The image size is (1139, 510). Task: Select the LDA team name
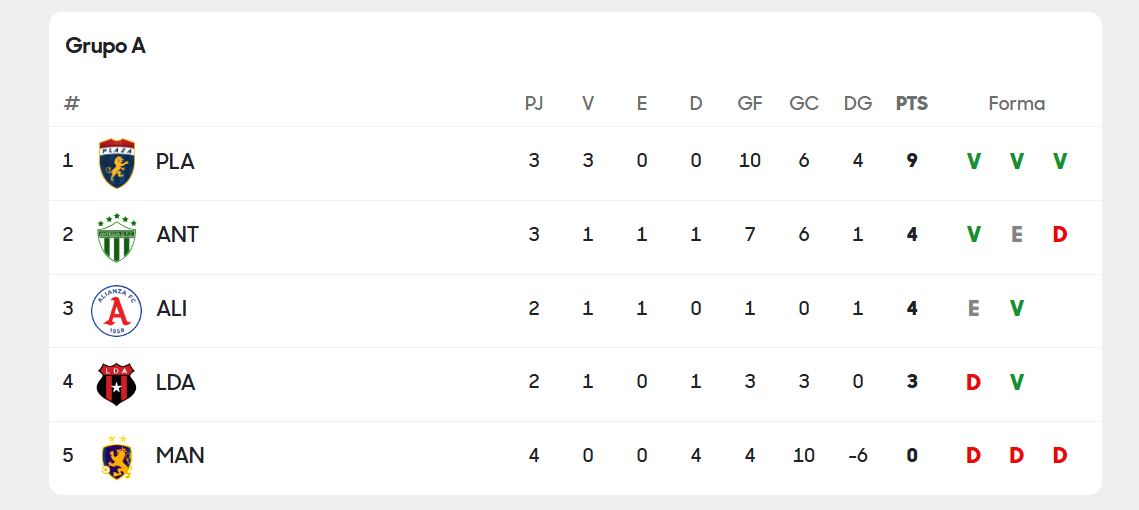point(175,382)
